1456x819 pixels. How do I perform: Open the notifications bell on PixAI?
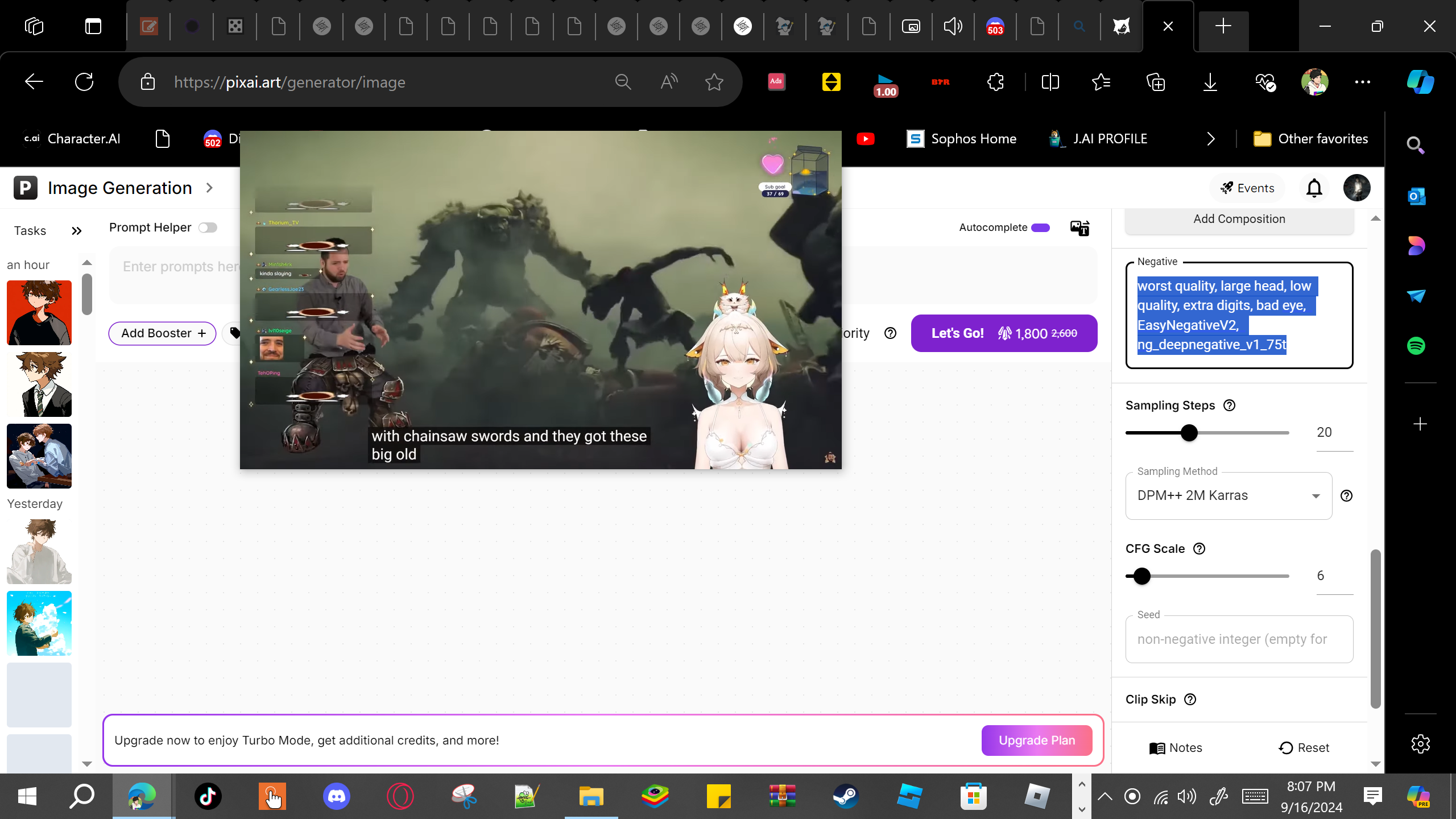click(x=1314, y=188)
